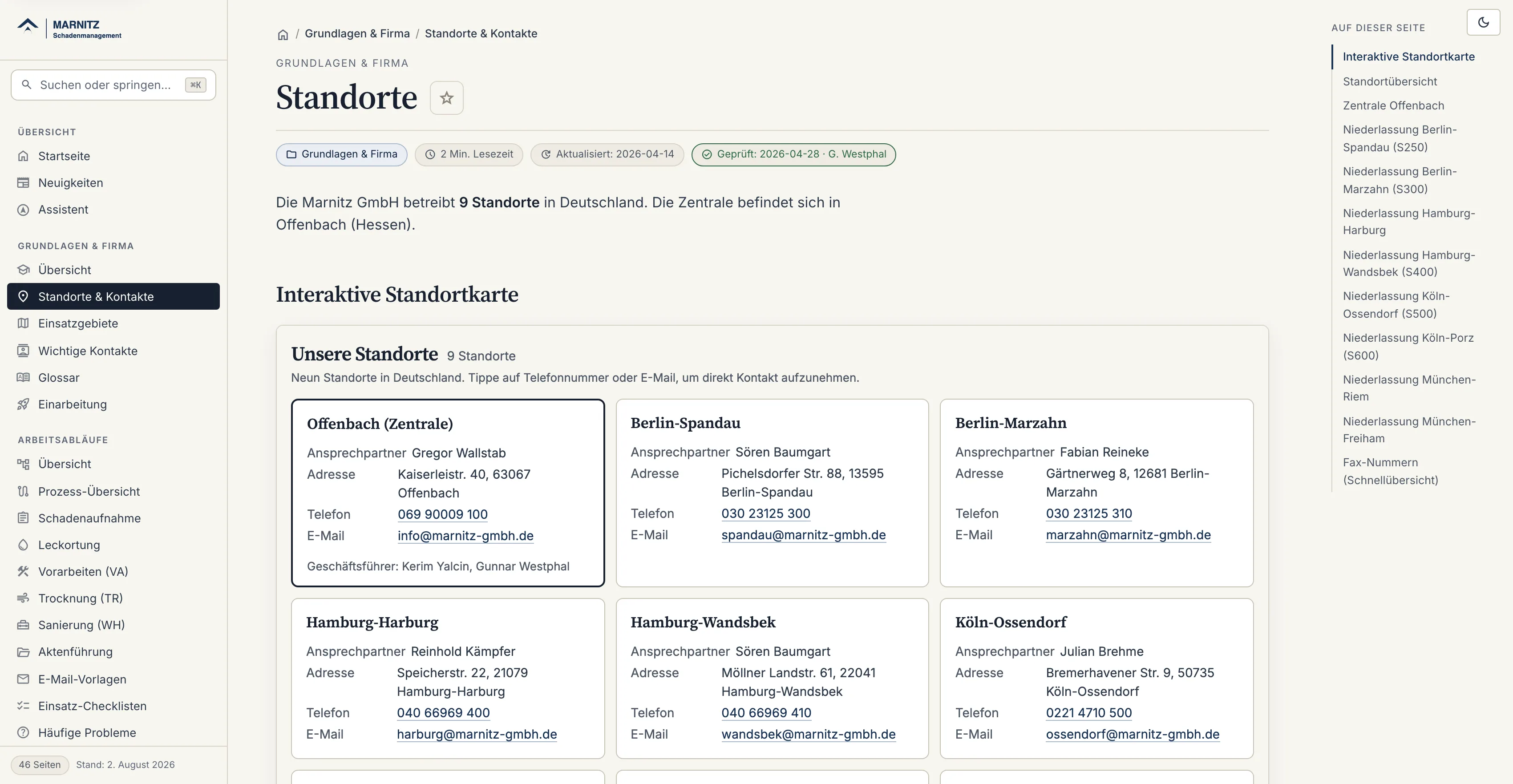Jump to Niederlassung Berlin-Spandau (S250)

pos(1400,138)
